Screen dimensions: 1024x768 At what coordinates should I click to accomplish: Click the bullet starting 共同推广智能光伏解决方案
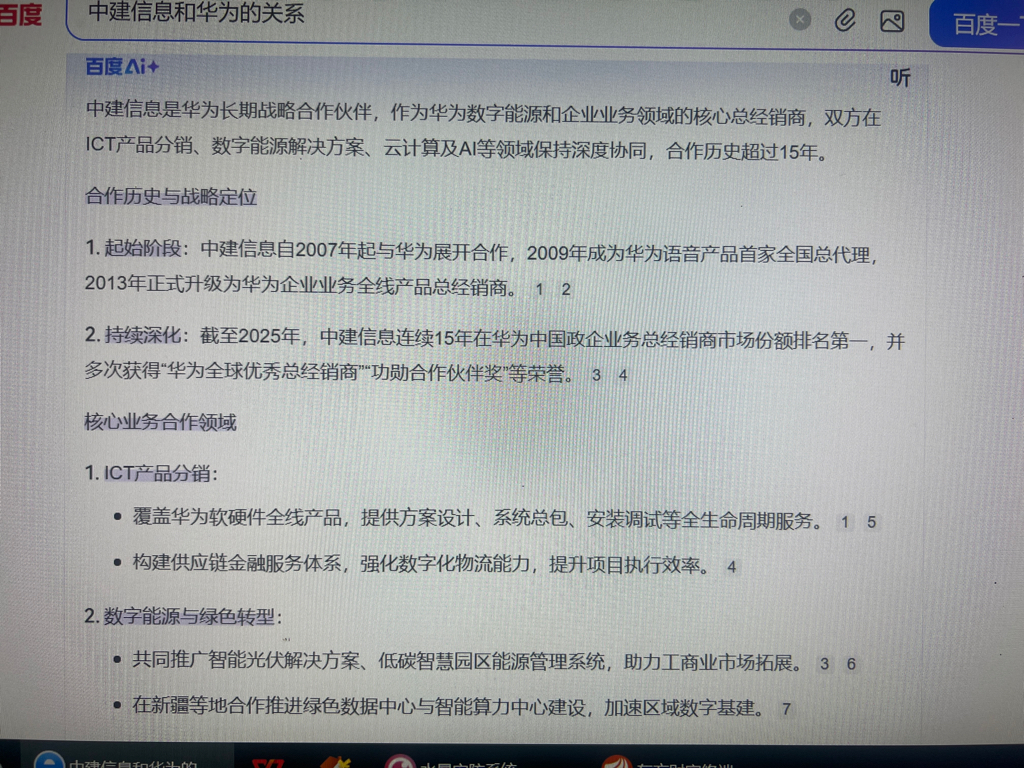tap(466, 662)
